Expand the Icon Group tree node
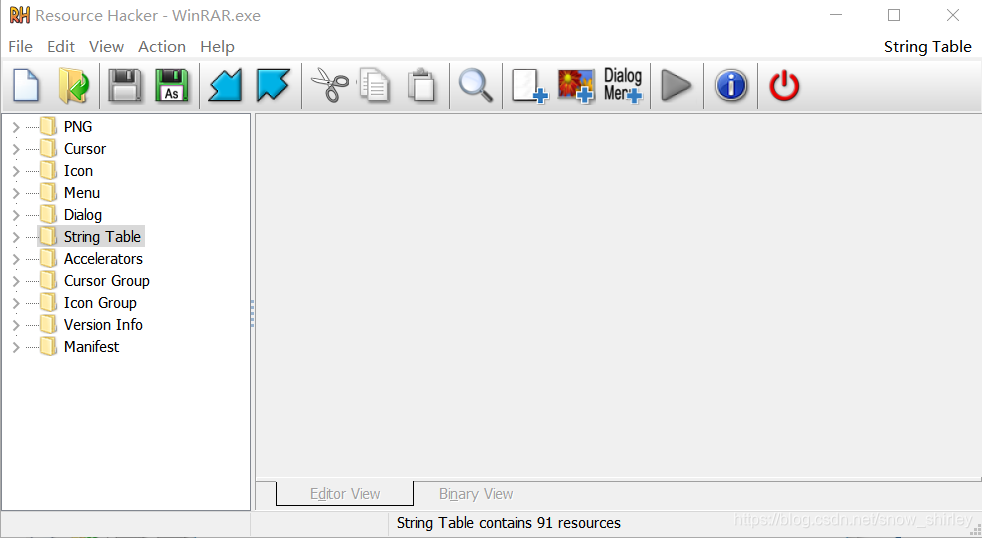Screen dimensions: 982x538 pos(16,303)
